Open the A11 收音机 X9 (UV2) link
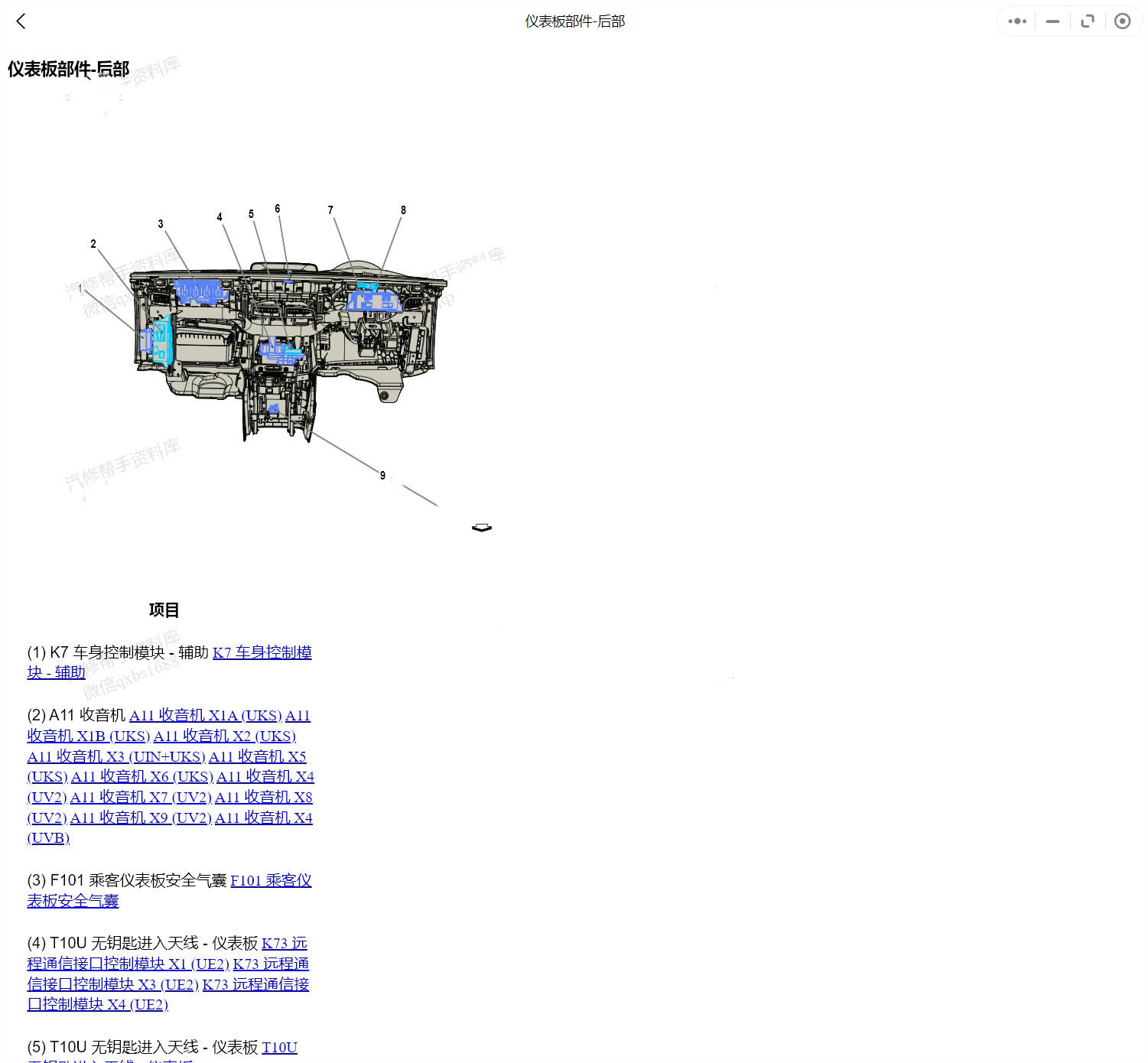 (141, 818)
